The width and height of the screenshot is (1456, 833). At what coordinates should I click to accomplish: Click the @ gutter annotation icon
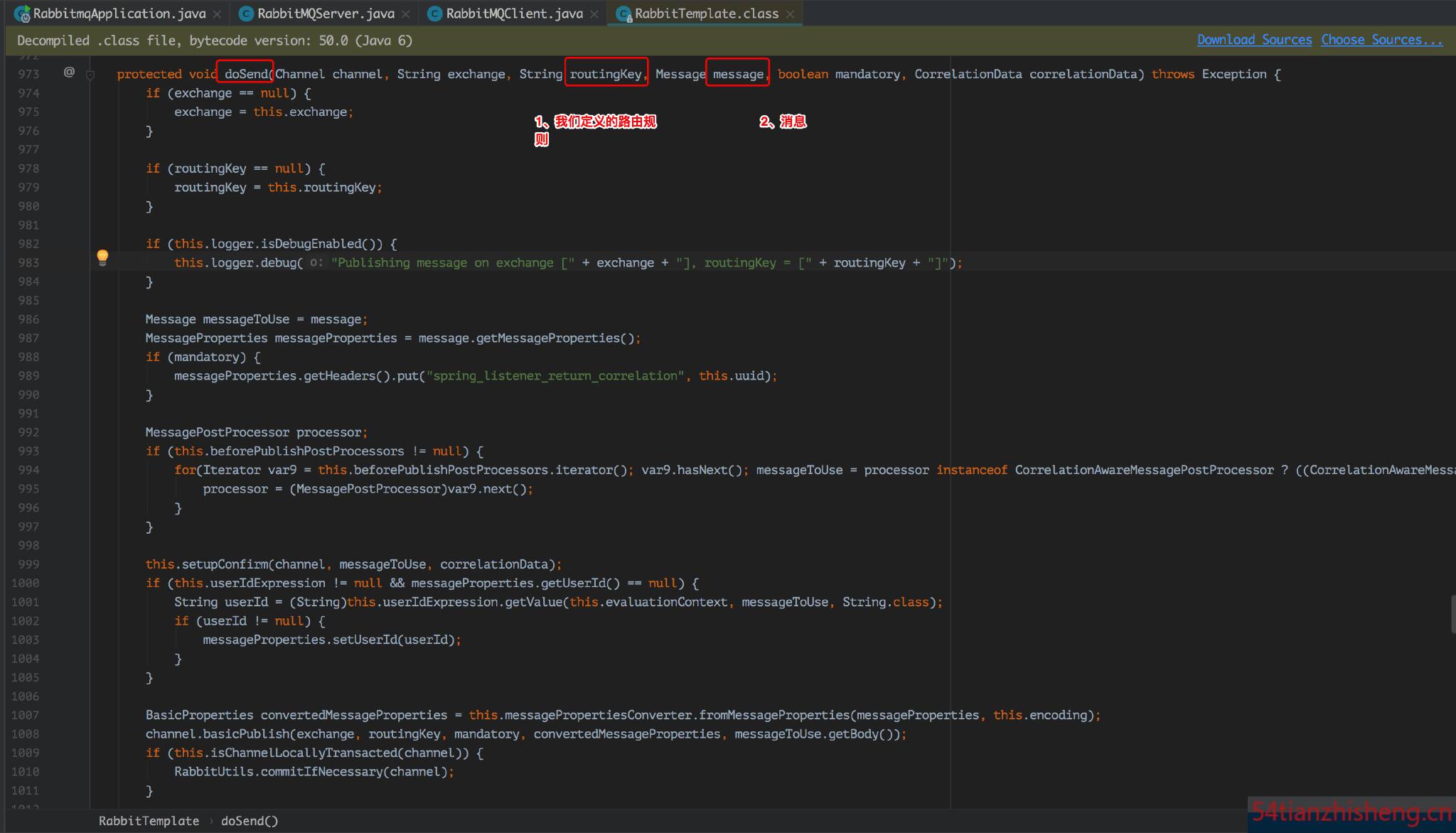tap(69, 72)
